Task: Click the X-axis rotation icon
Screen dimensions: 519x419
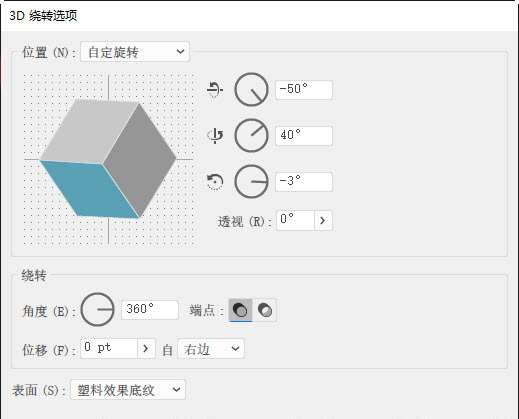Action: coord(215,90)
